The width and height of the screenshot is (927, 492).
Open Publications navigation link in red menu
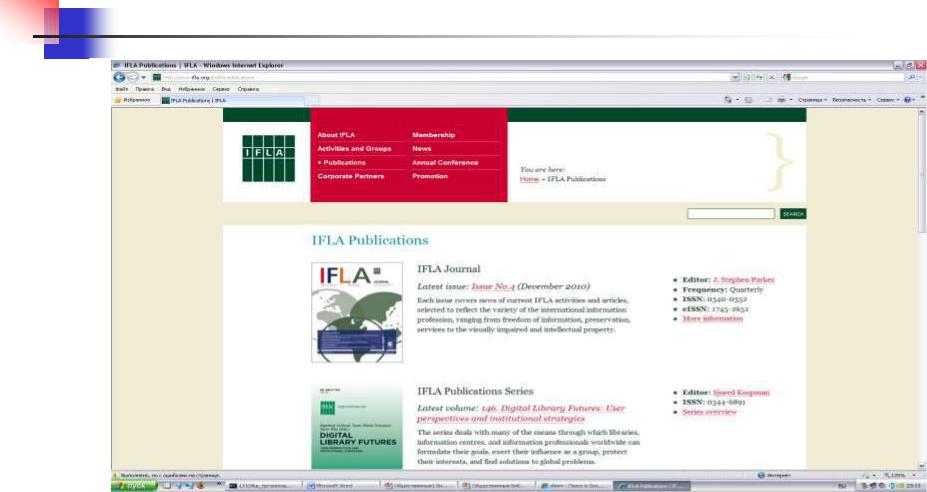pyautogui.click(x=344, y=162)
